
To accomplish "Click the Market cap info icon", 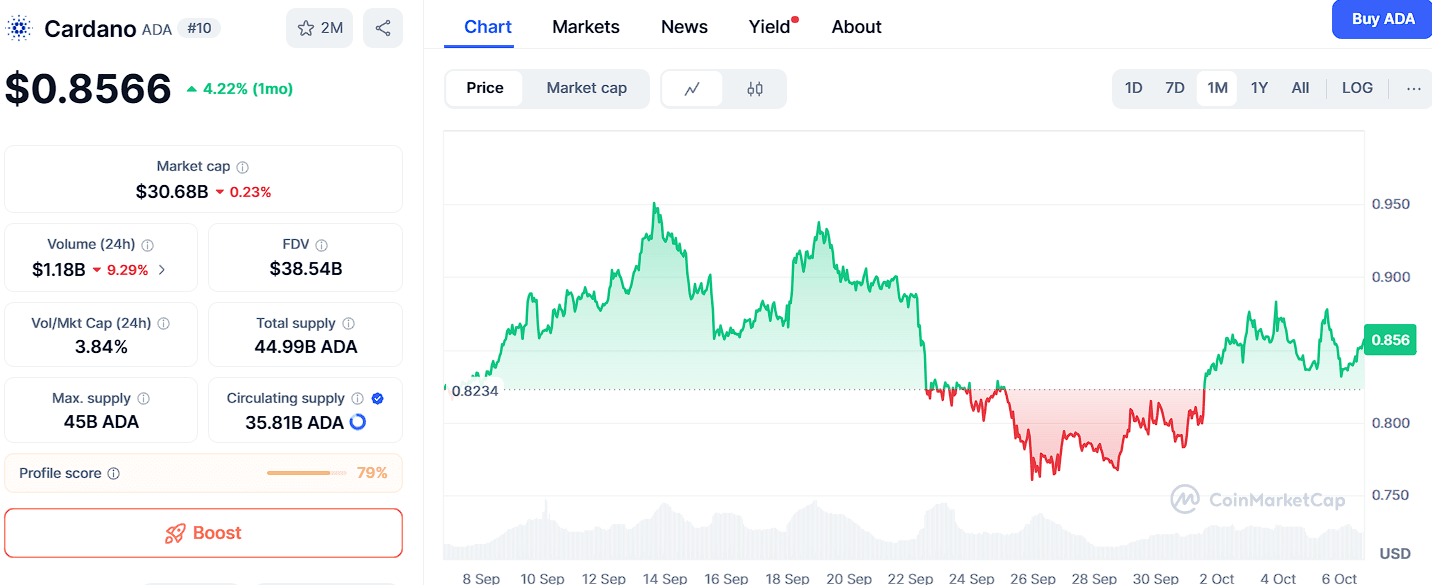I will [x=243, y=167].
